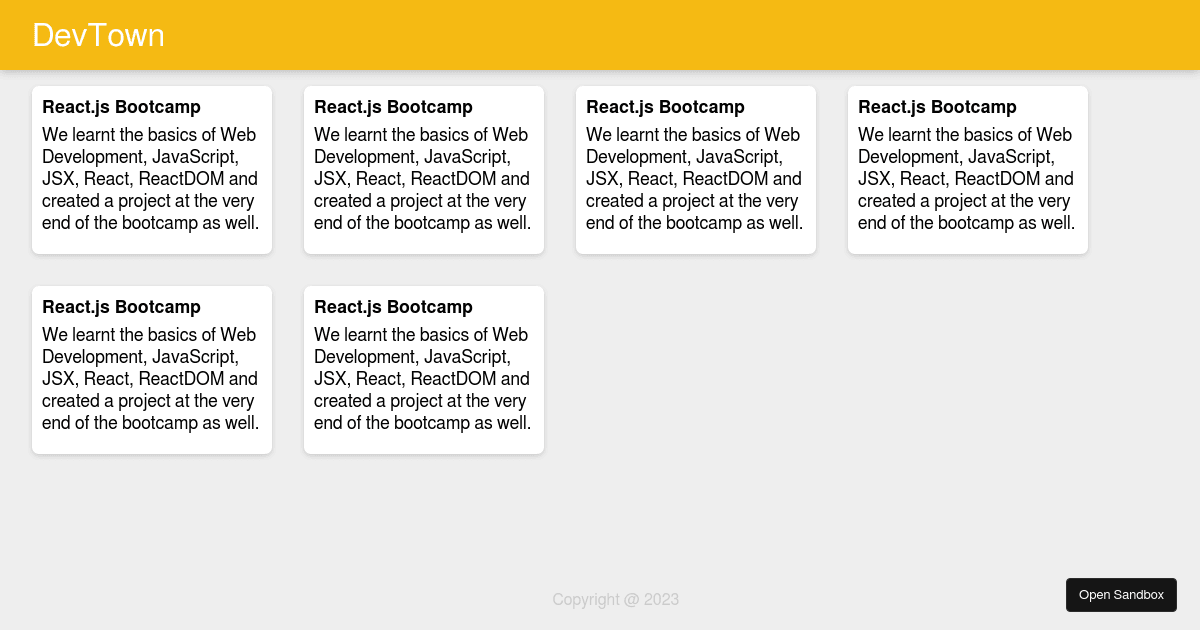This screenshot has width=1200, height=630.
Task: Select the first React.js Bootcamp card
Action: (x=152, y=169)
